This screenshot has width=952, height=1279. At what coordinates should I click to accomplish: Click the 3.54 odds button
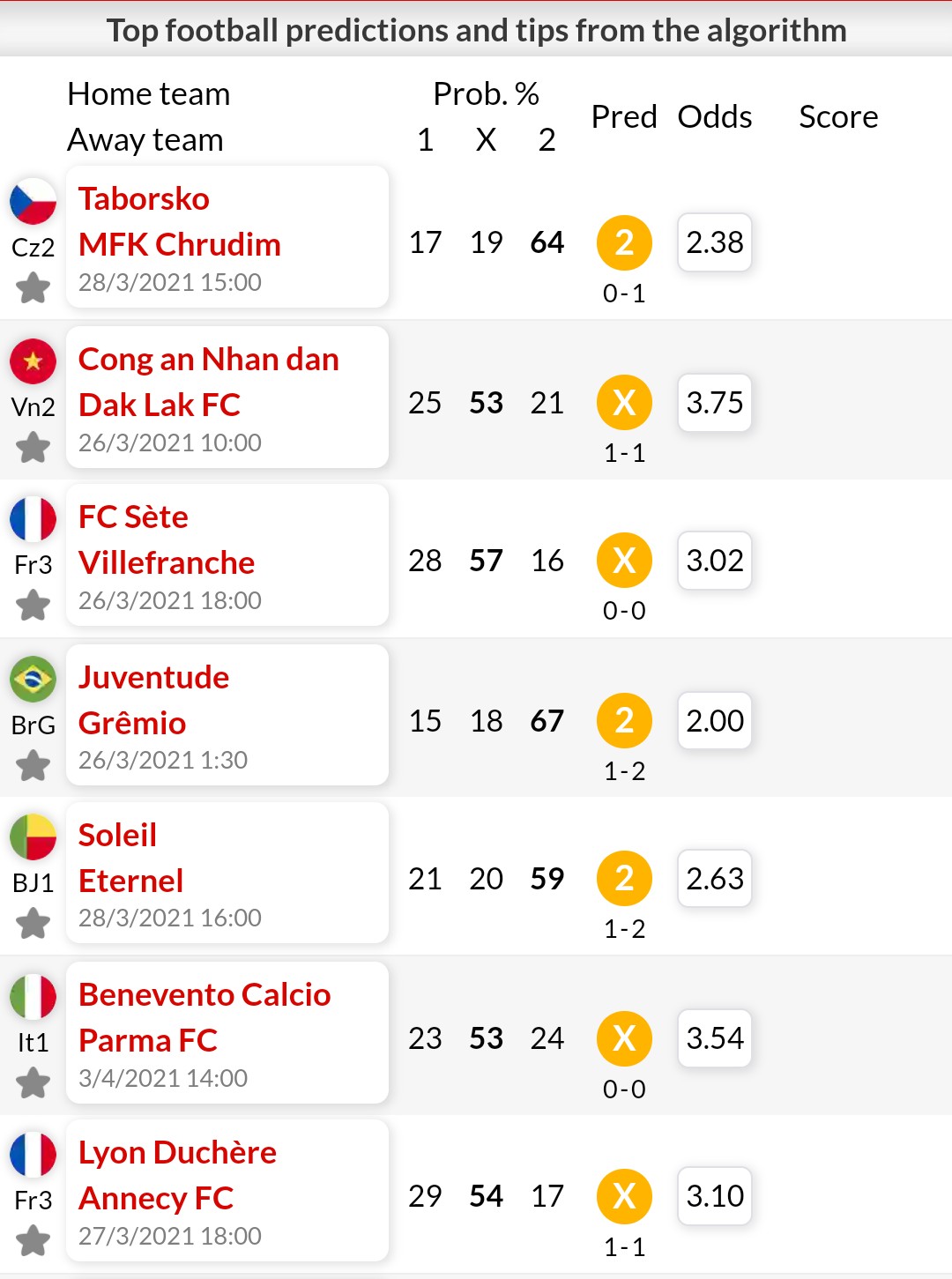point(715,1038)
